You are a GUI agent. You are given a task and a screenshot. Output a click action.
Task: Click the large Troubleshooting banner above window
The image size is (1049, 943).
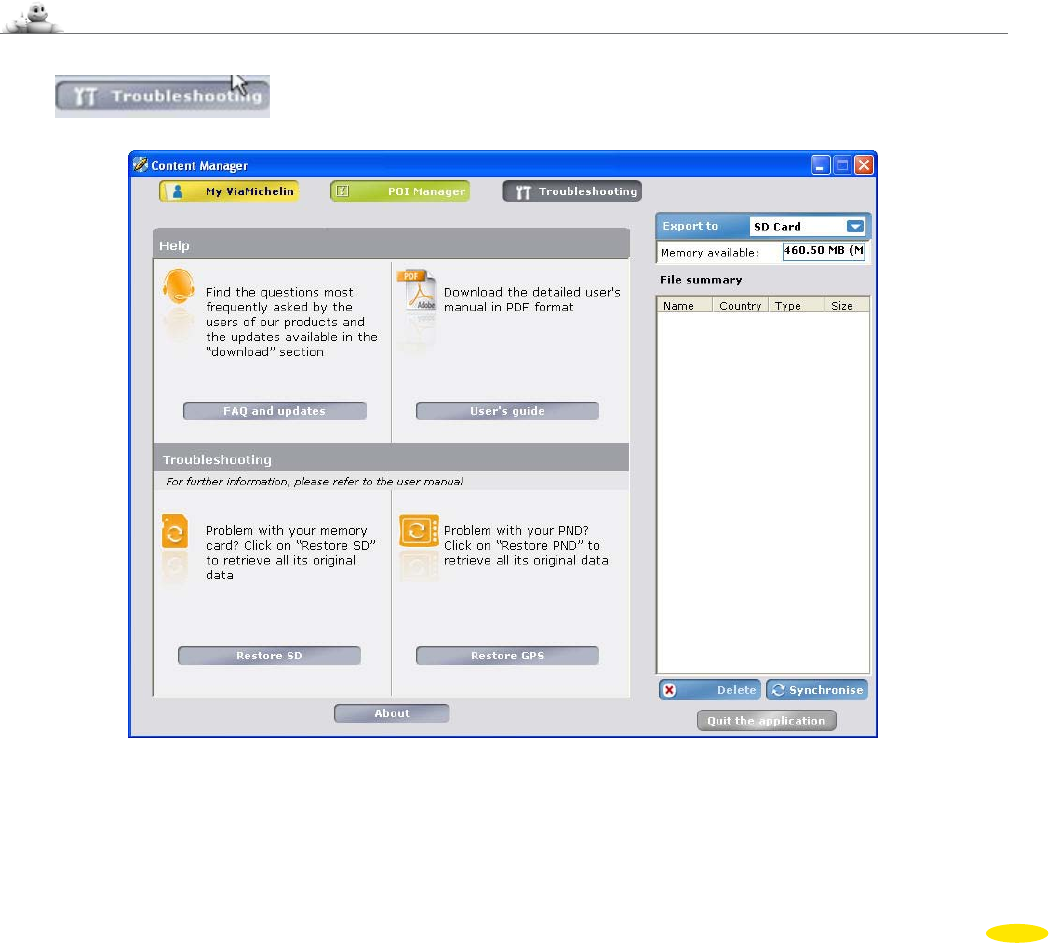163,96
